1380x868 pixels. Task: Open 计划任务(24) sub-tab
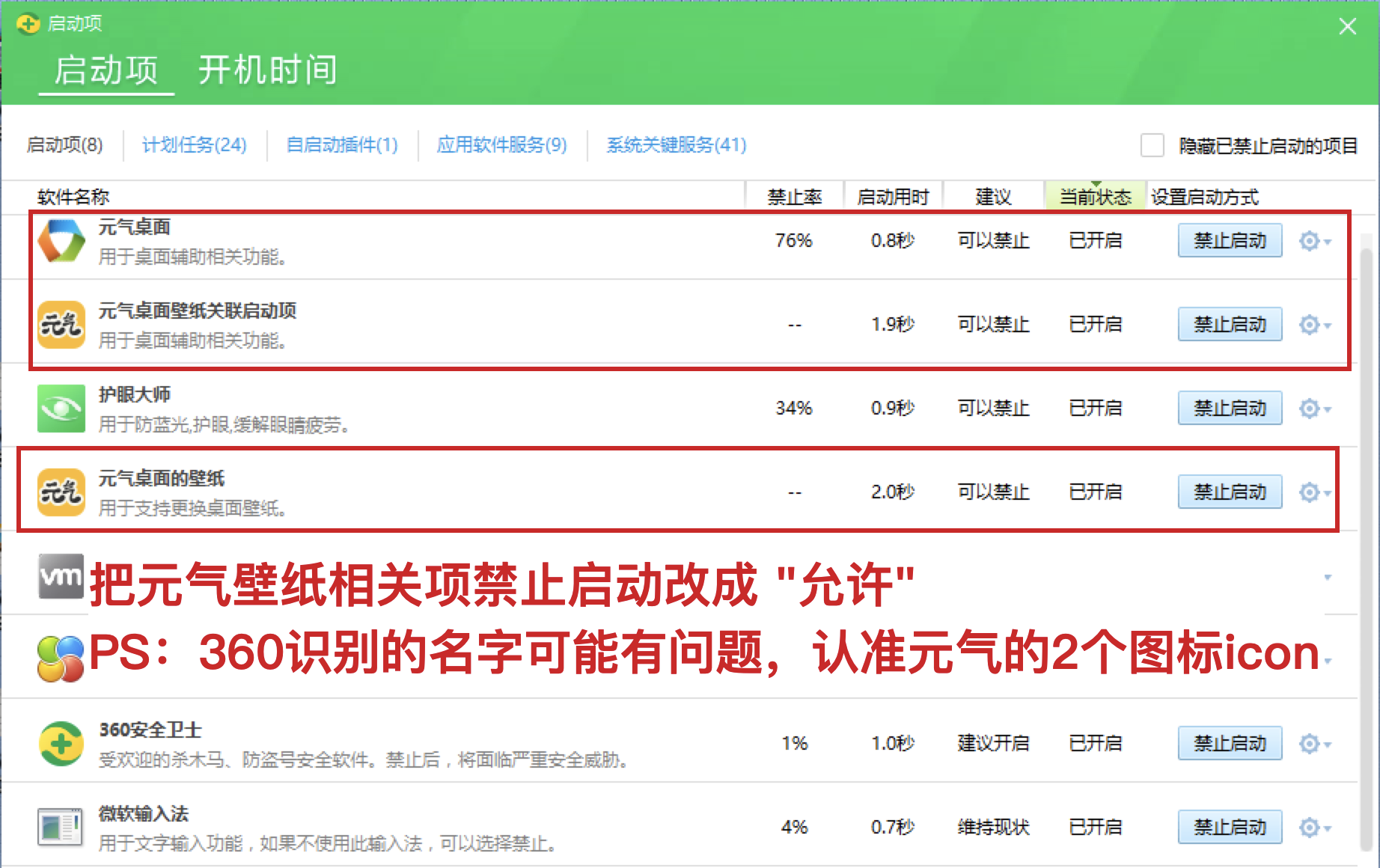(x=195, y=144)
